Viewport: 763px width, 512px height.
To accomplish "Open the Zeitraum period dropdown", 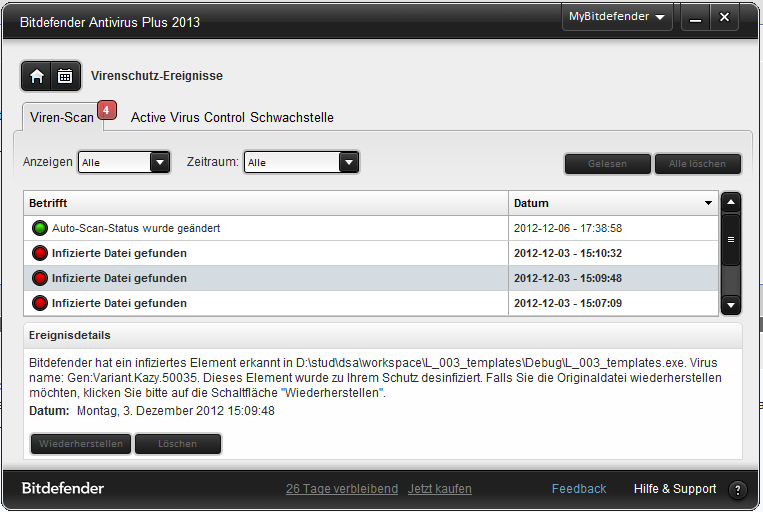I will 301,162.
